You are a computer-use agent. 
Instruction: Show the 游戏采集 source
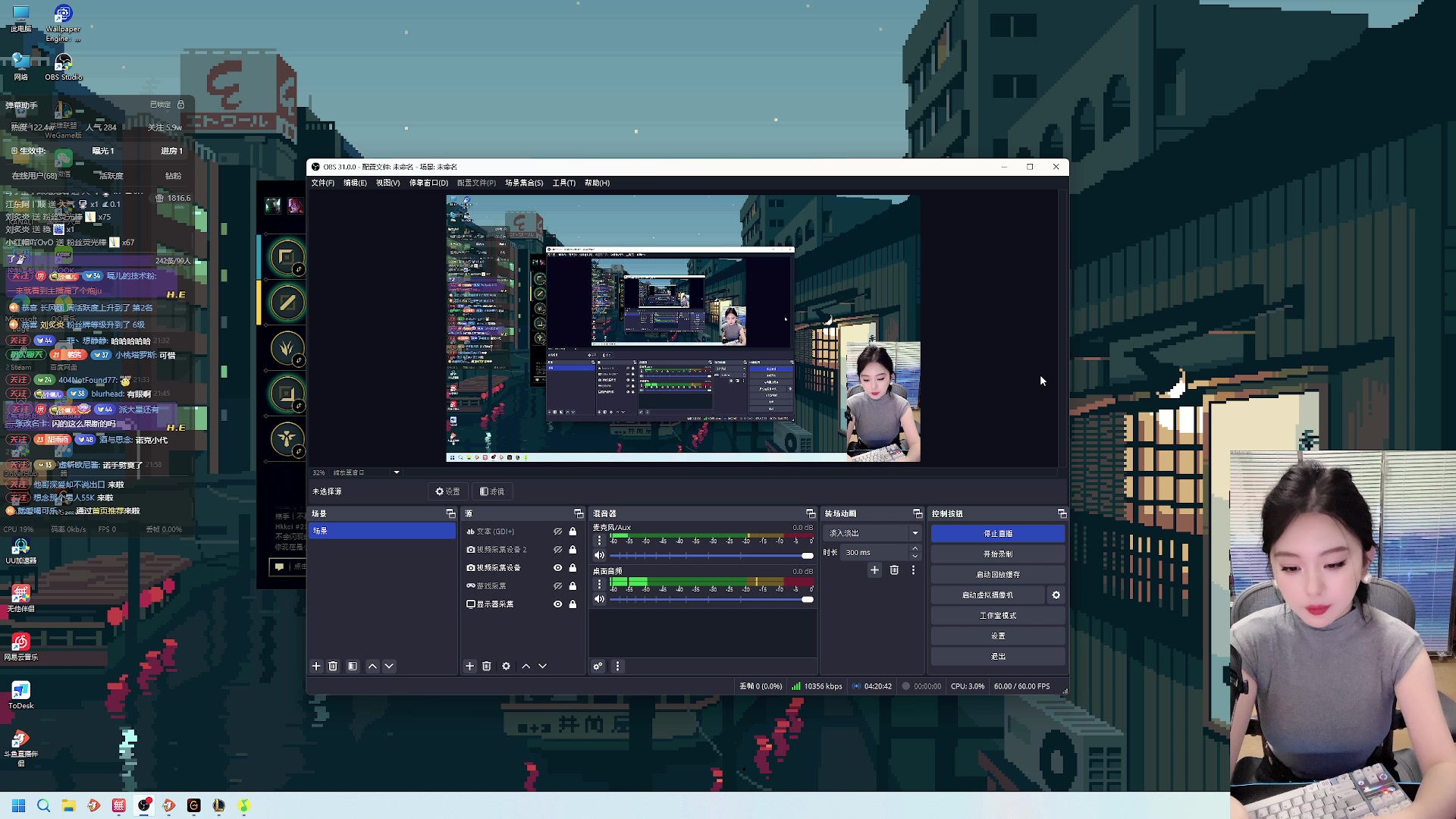557,586
